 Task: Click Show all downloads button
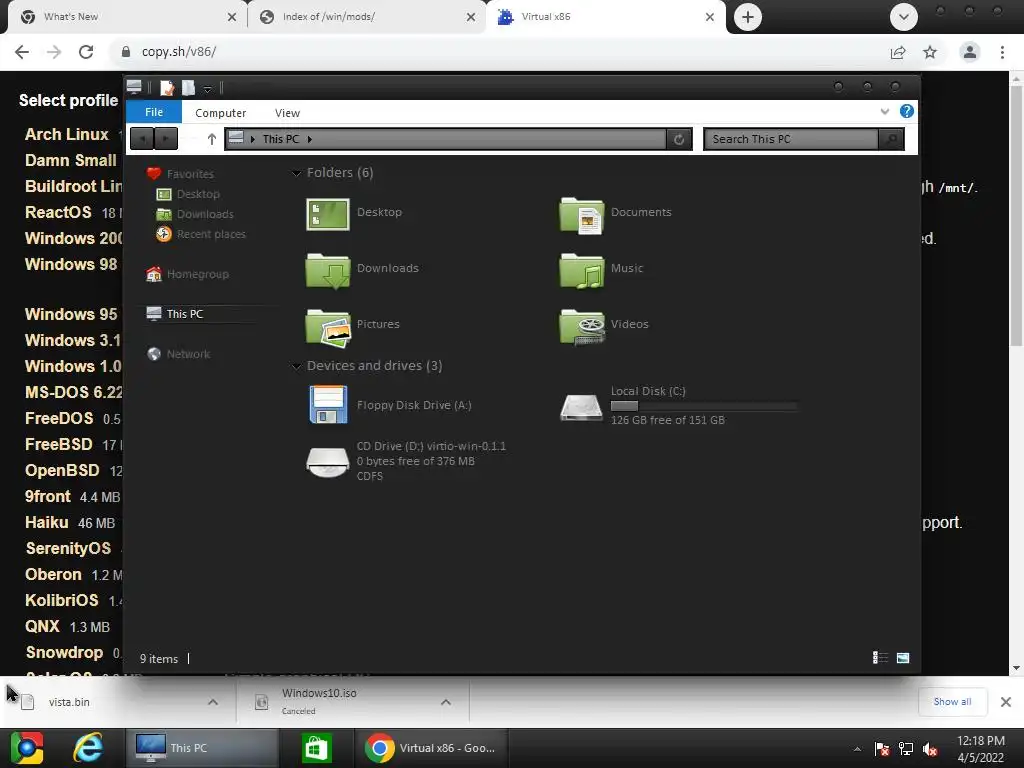pyautogui.click(x=952, y=701)
